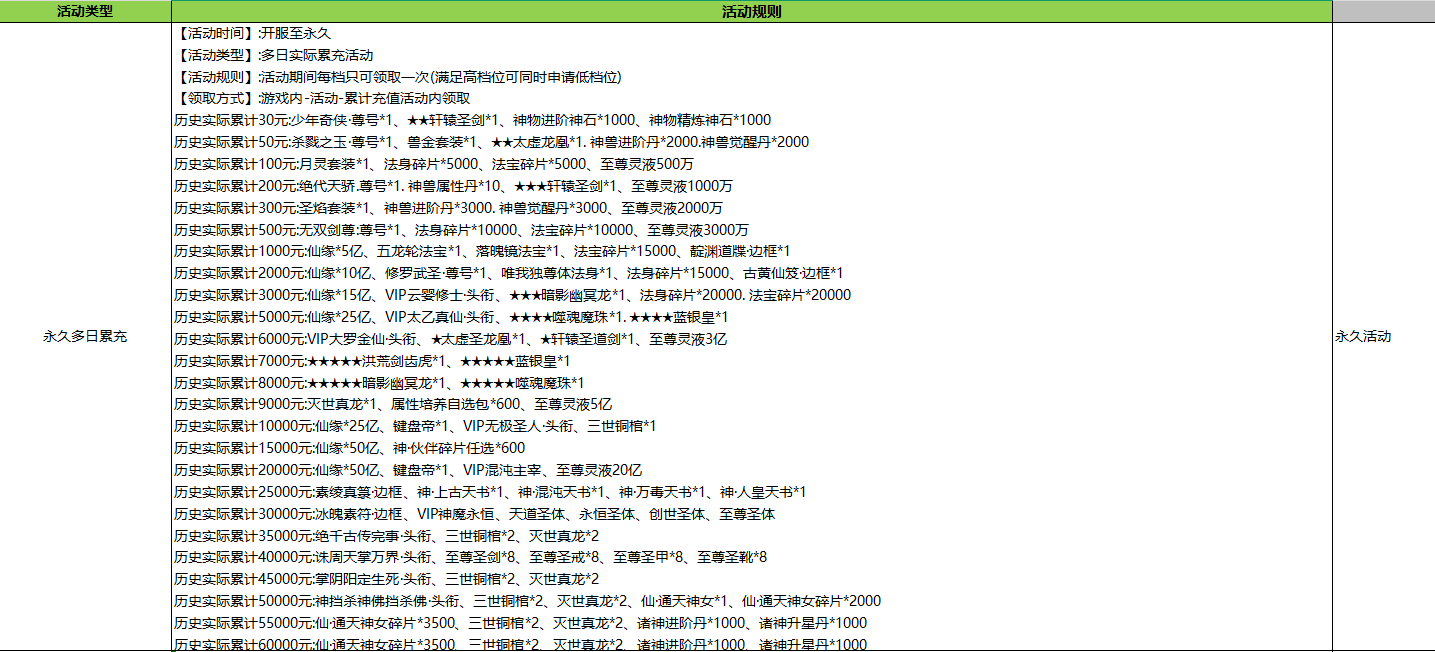Click the 历史实际累计6000元 reward line

point(450,339)
